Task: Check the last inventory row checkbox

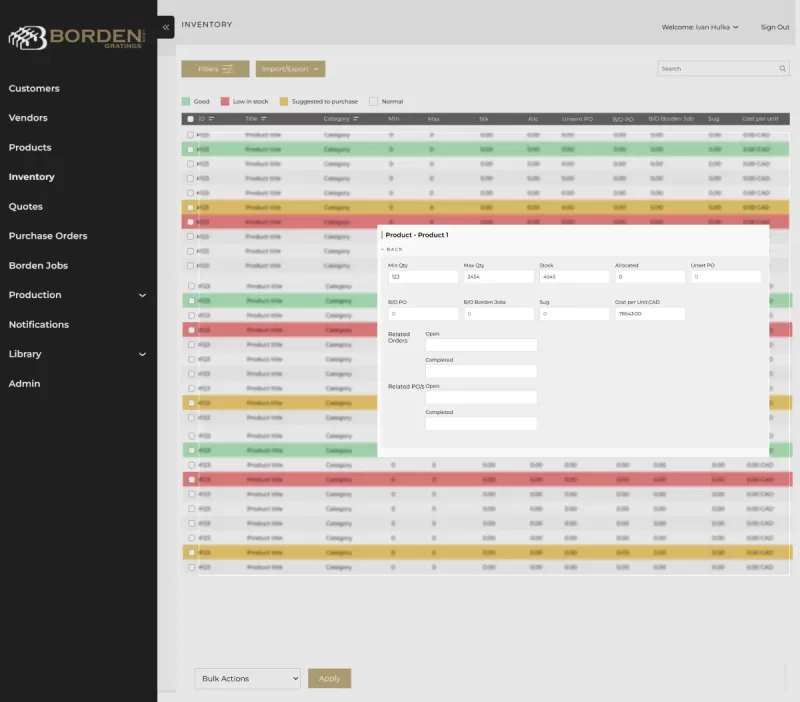Action: click(190, 567)
